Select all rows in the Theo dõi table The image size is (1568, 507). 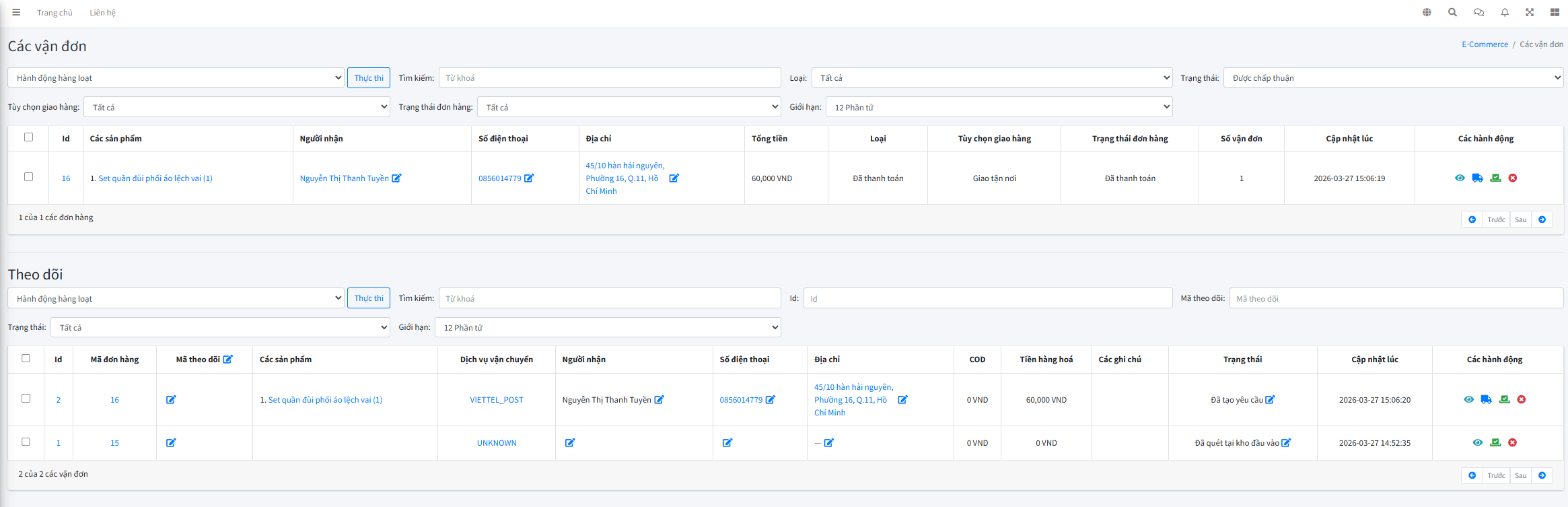[26, 358]
